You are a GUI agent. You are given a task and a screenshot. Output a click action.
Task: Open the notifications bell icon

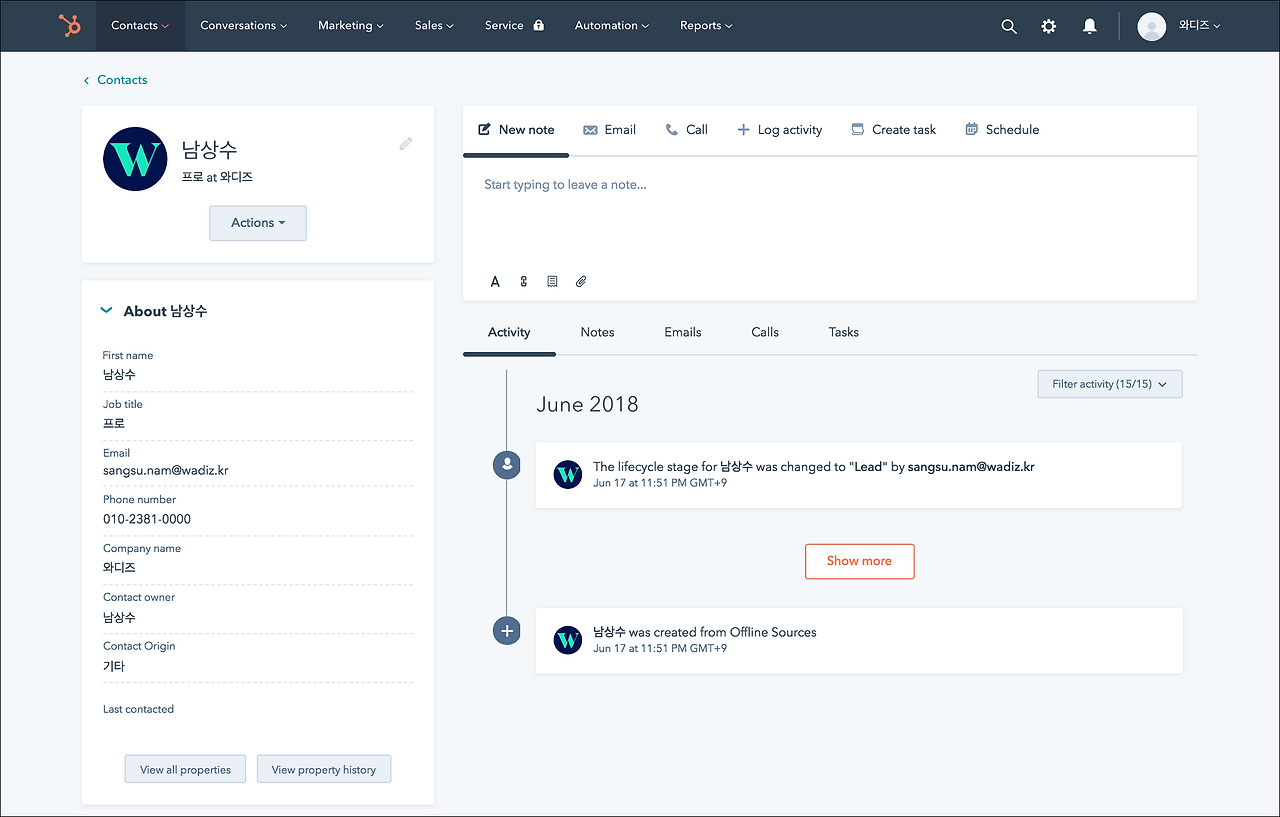pos(1090,26)
